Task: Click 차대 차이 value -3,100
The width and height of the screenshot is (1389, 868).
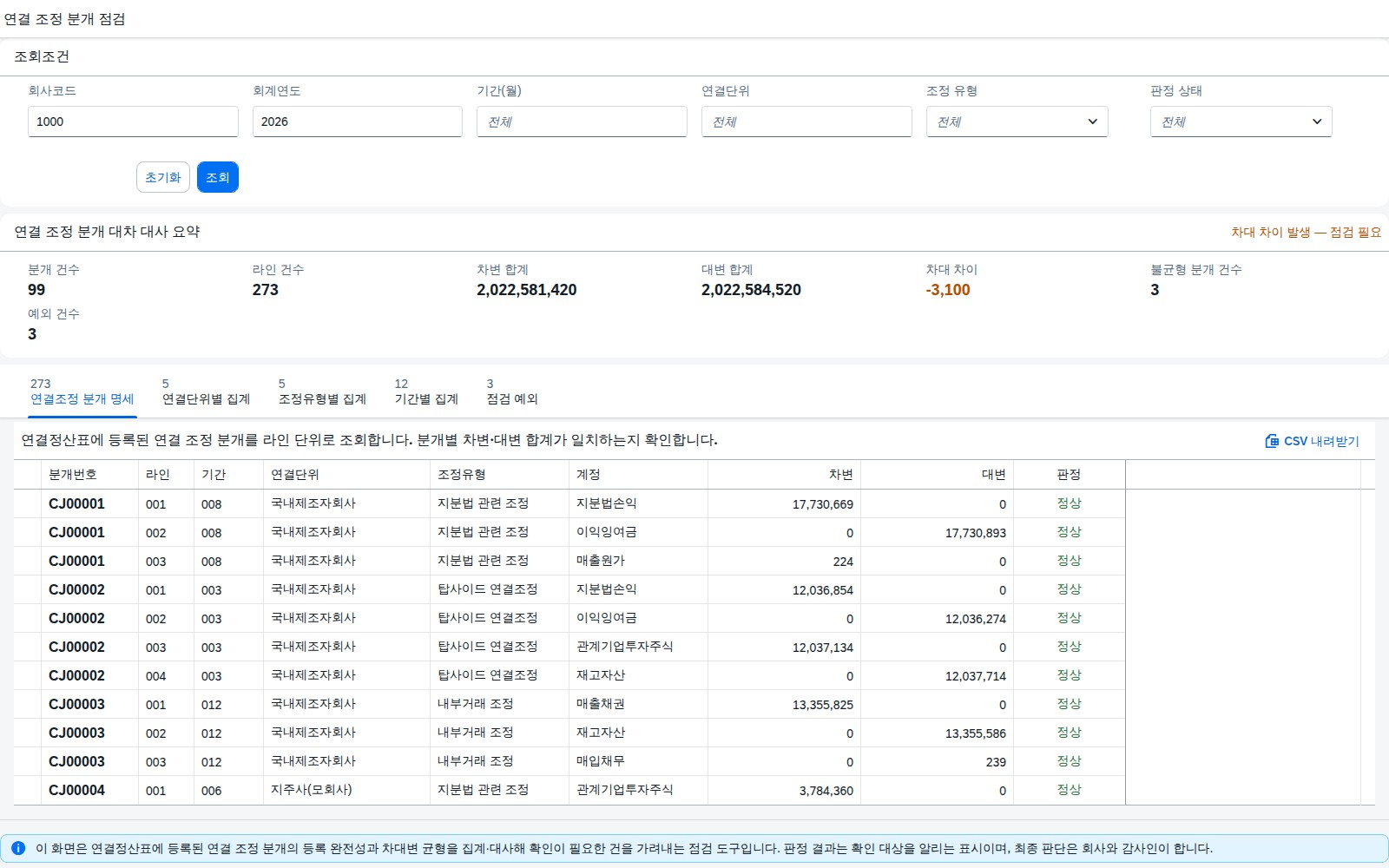Action: pos(948,290)
